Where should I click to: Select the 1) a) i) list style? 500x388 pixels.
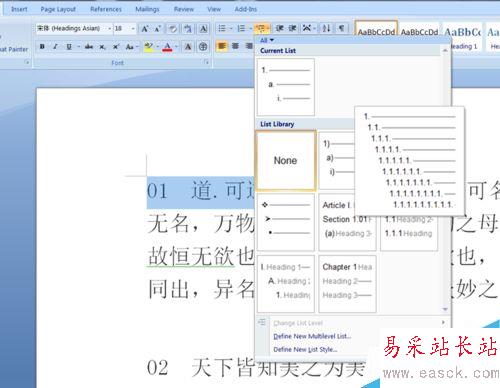point(337,161)
